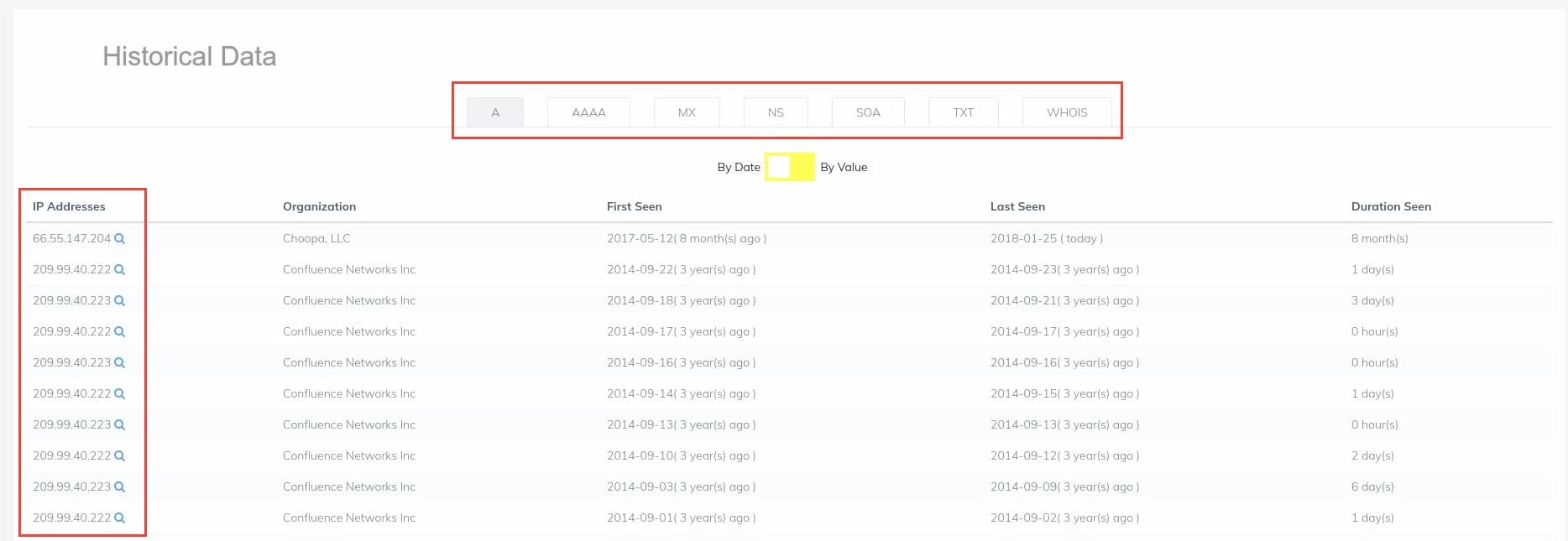Open IP 209.99.40.222 first seen 2014-09-14

click(x=71, y=393)
